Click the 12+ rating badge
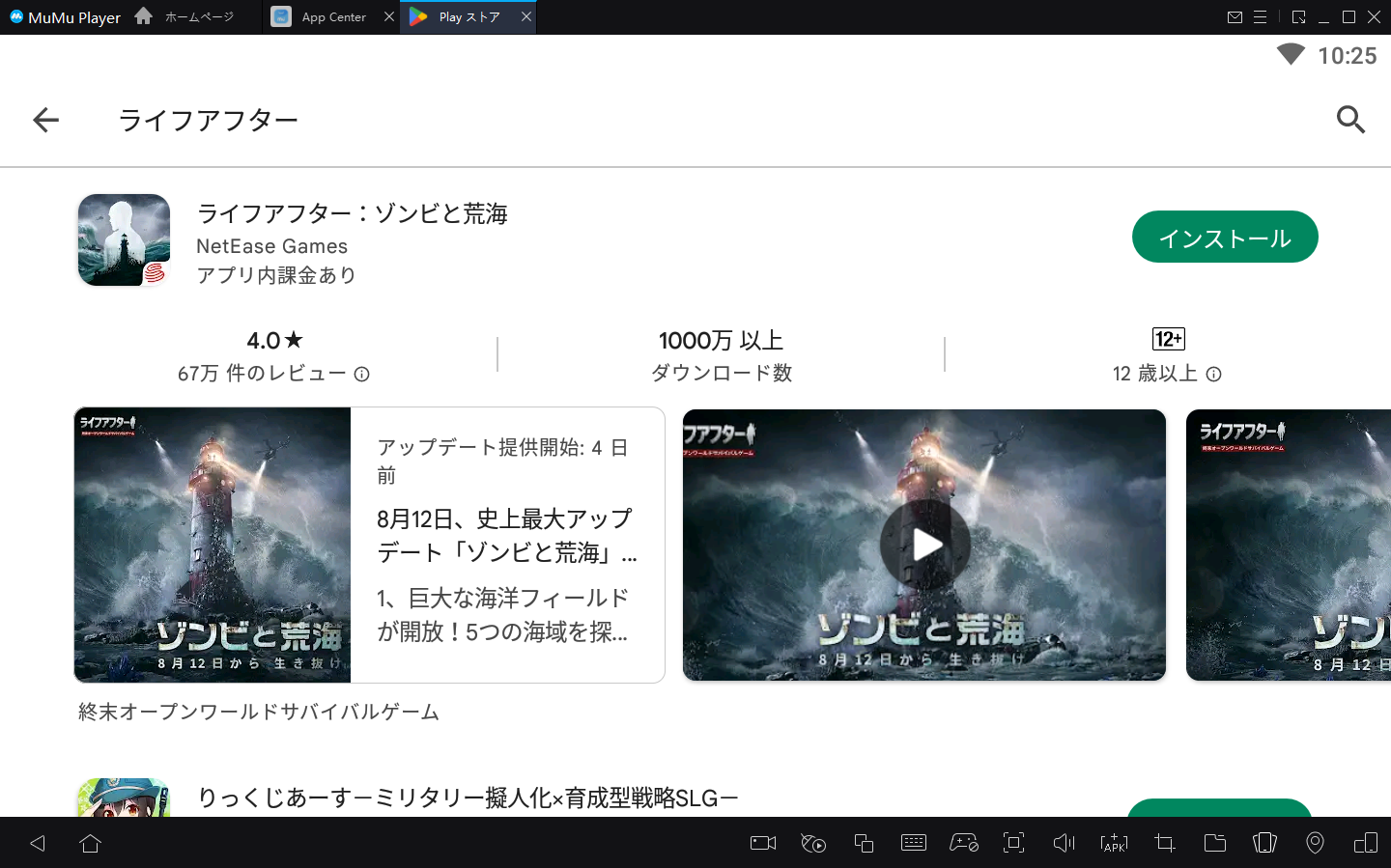1391x868 pixels. click(1168, 339)
